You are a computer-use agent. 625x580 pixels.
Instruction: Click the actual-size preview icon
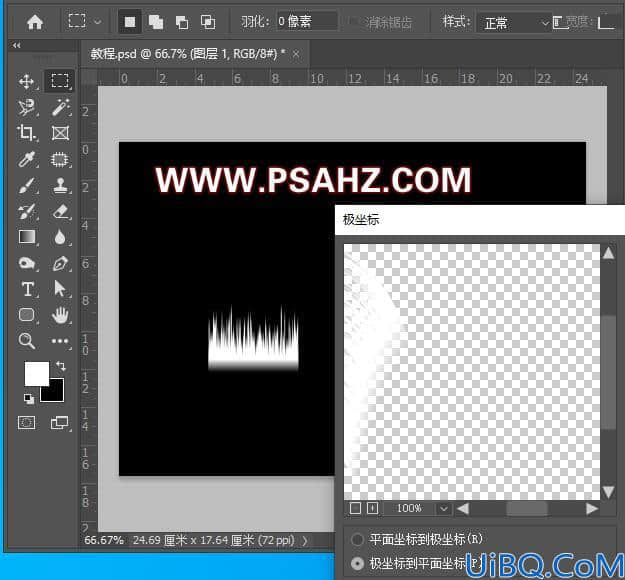pyautogui.click(x=372, y=508)
